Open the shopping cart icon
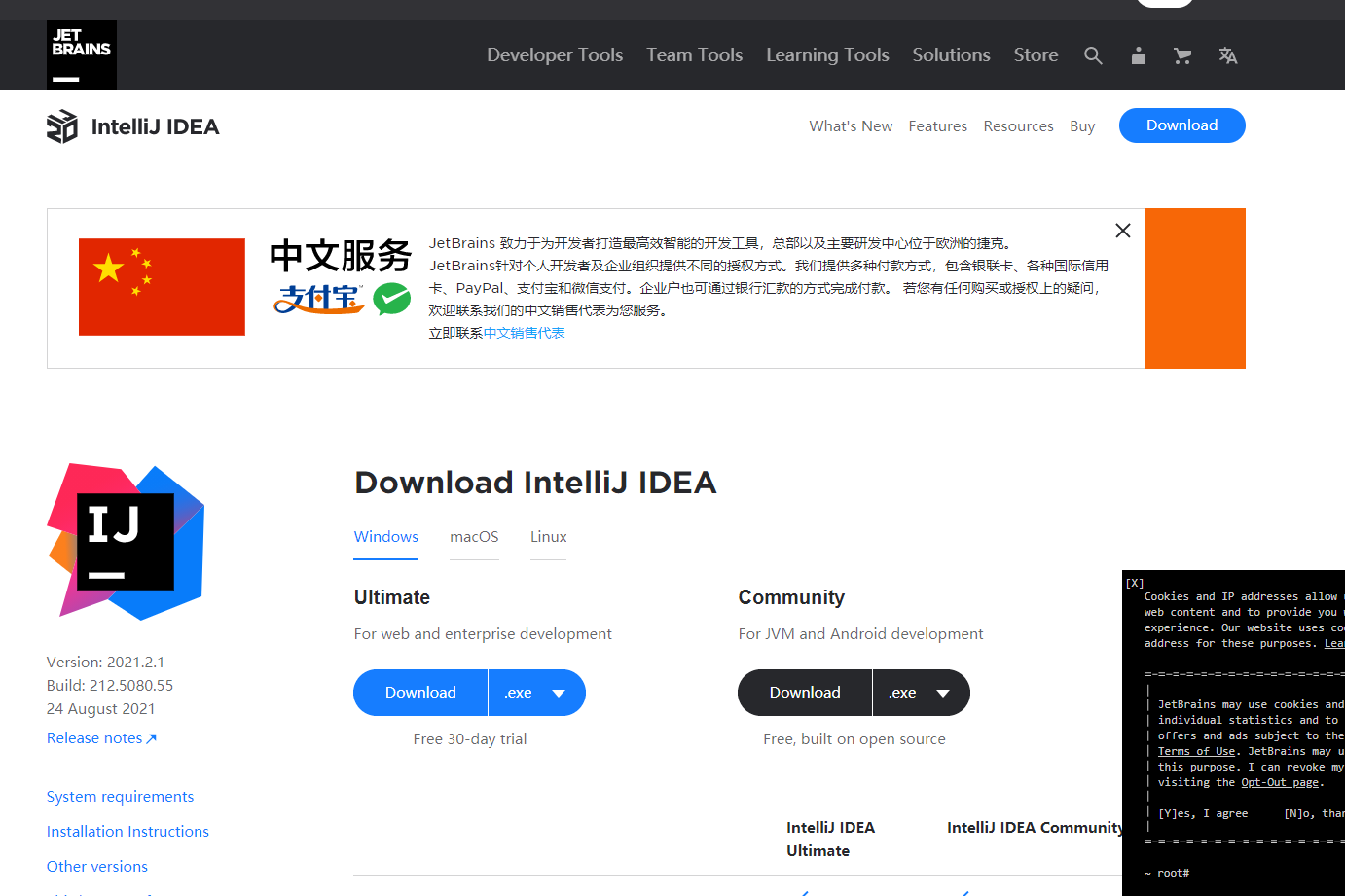 click(1182, 55)
